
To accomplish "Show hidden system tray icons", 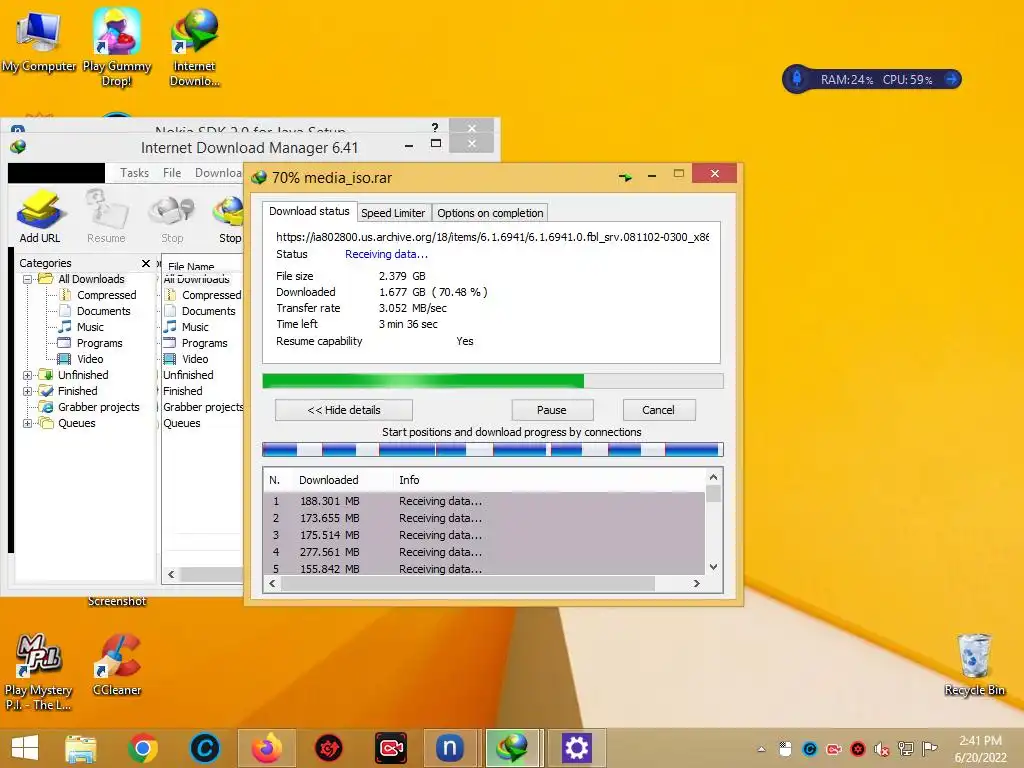I will (761, 750).
